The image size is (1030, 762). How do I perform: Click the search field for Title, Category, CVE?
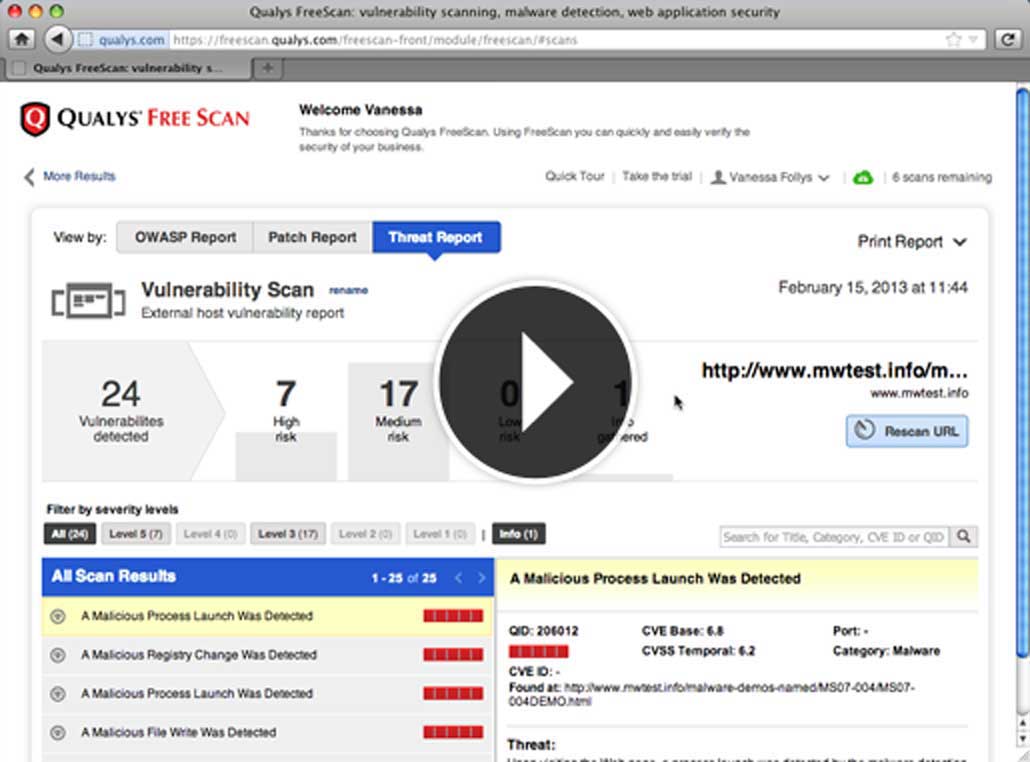tap(834, 537)
